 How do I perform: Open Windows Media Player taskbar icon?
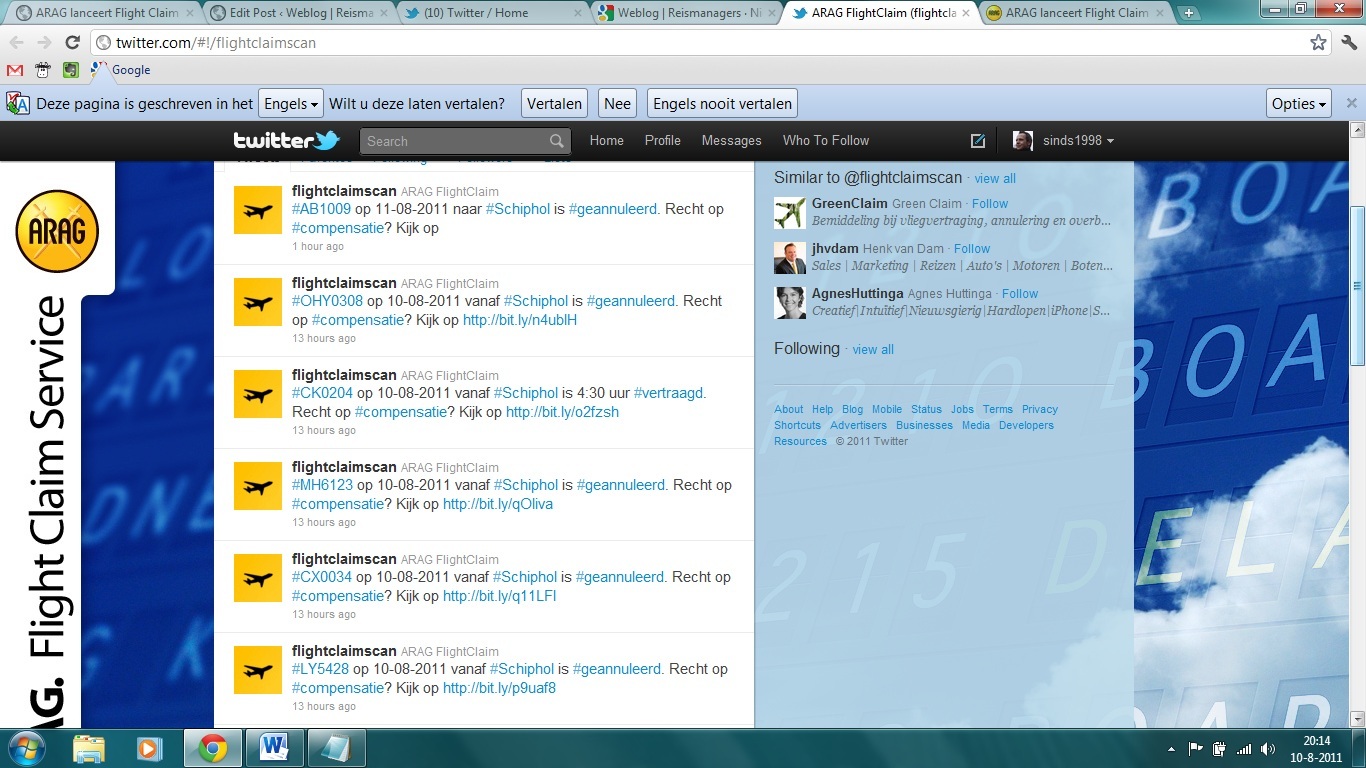pos(148,748)
